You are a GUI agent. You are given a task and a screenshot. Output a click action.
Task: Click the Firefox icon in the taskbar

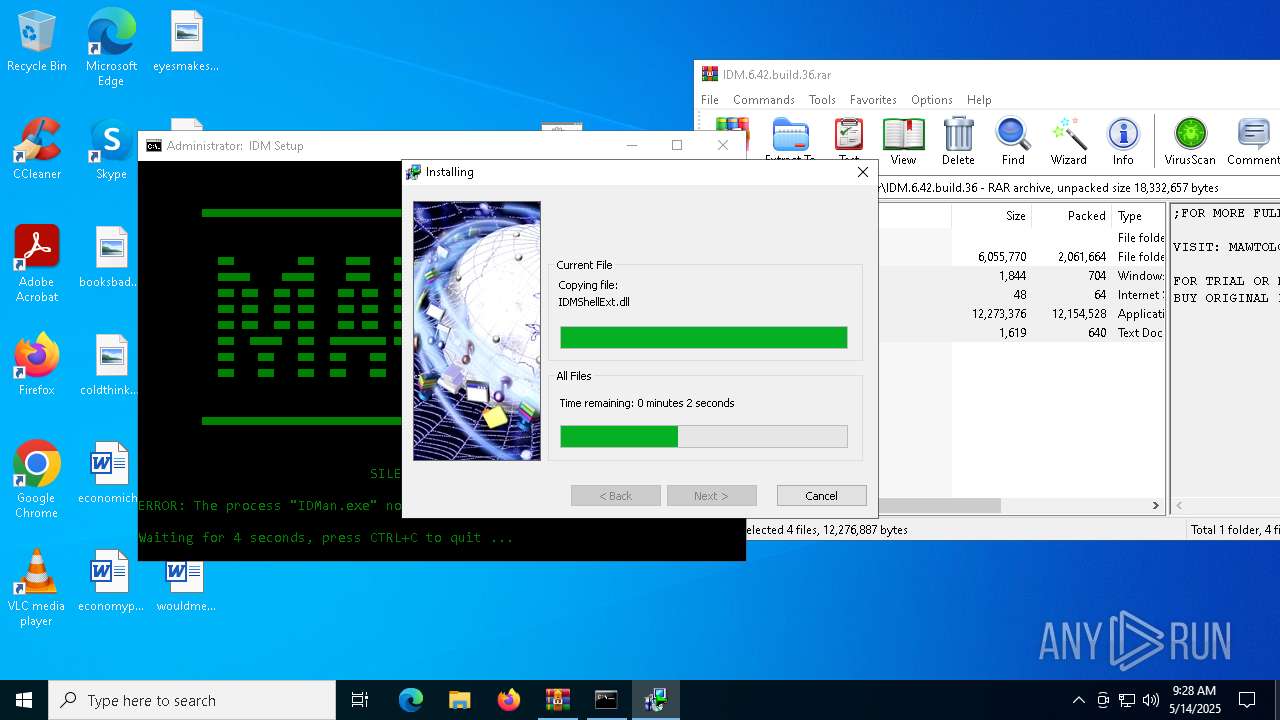tap(509, 700)
